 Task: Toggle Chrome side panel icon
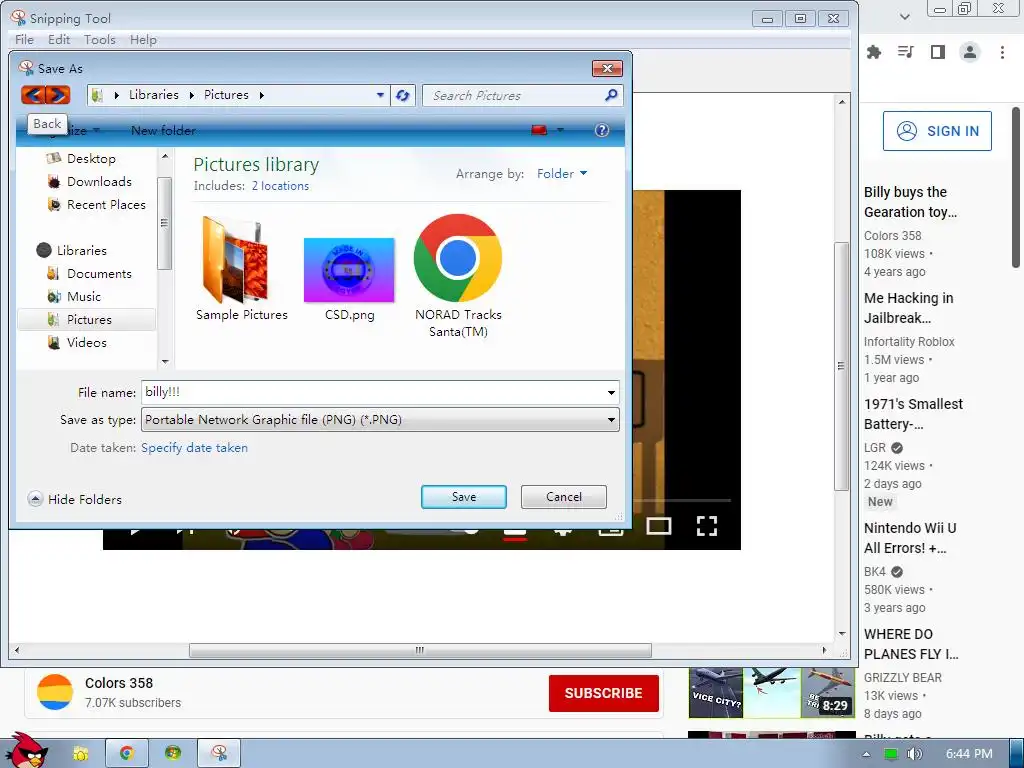[x=938, y=52]
